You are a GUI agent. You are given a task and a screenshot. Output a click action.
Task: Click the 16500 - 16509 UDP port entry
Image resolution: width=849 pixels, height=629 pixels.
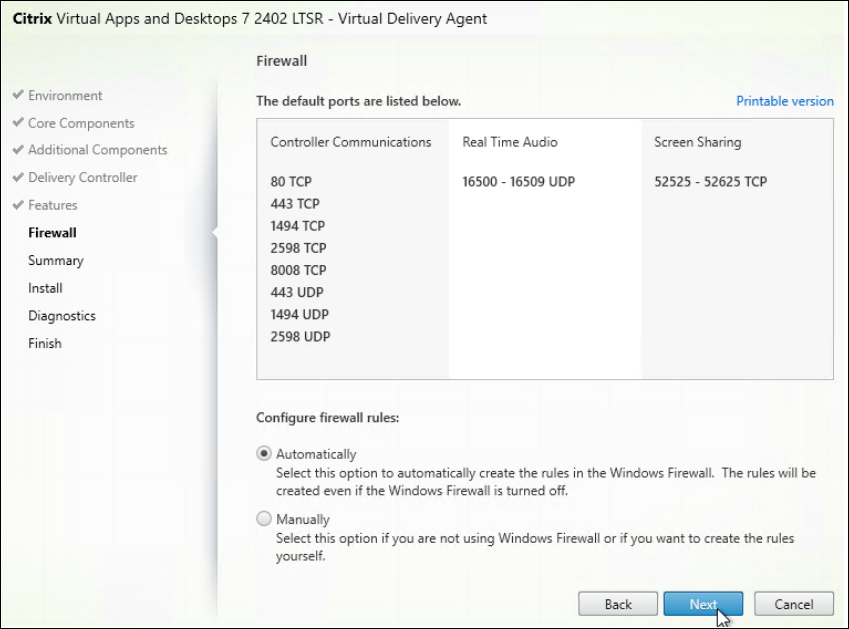point(518,182)
